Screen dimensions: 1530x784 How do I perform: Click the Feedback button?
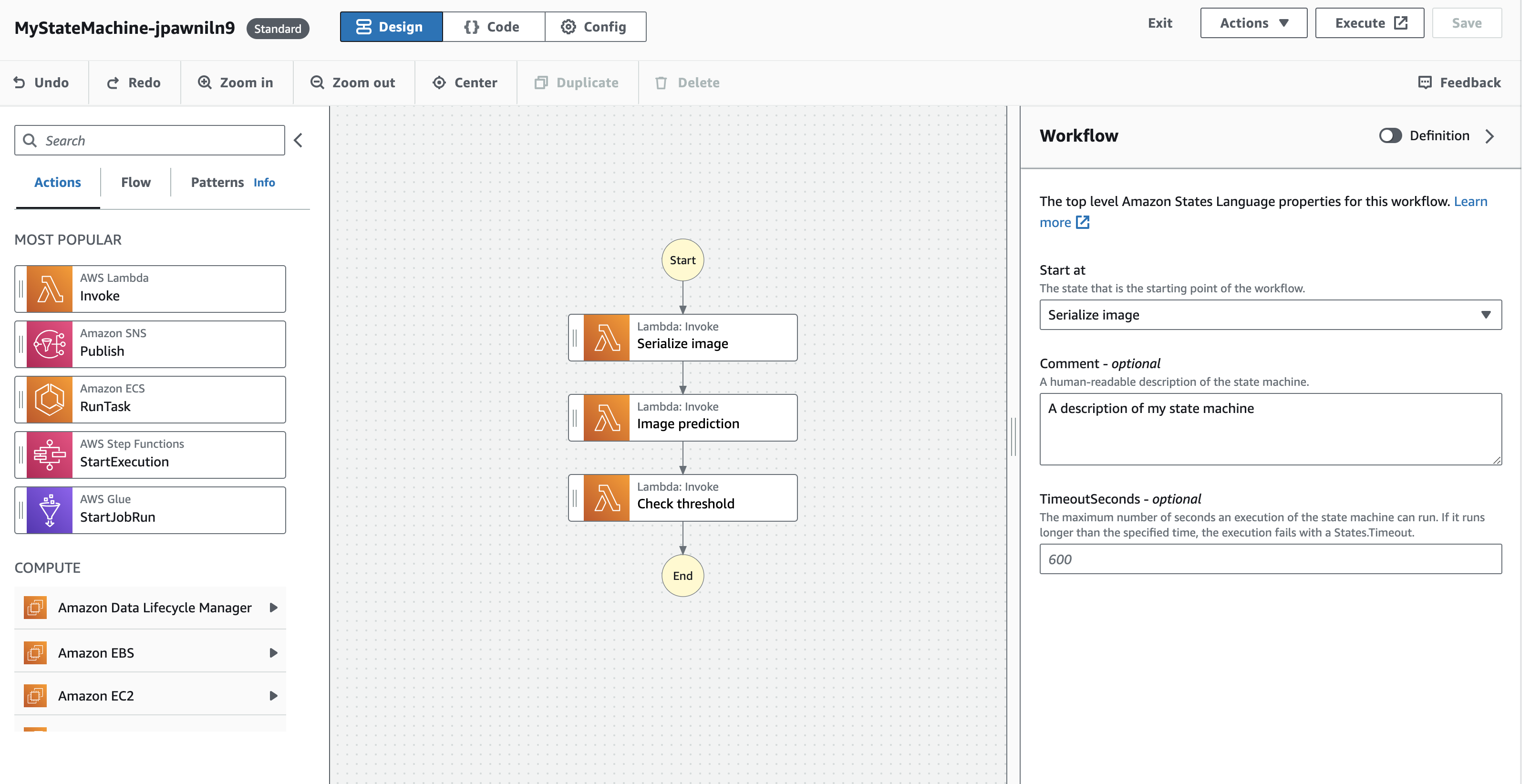point(1459,83)
